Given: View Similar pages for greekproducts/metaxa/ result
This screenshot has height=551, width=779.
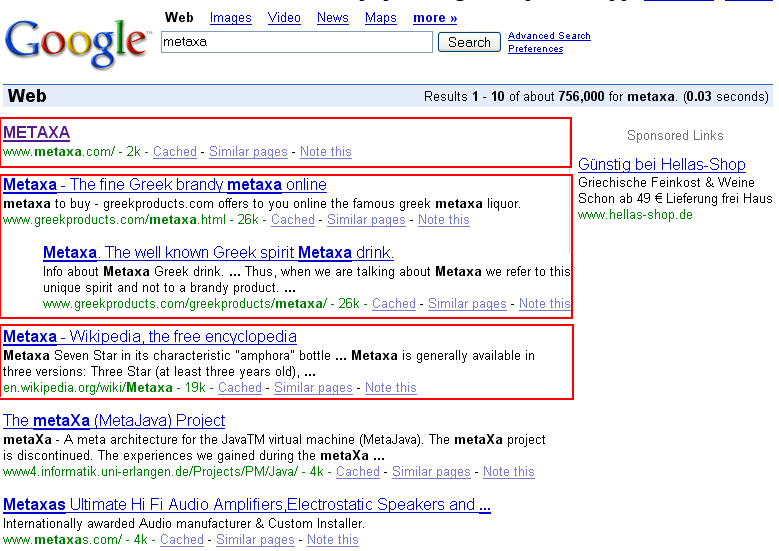Looking at the screenshot, I should tap(467, 304).
